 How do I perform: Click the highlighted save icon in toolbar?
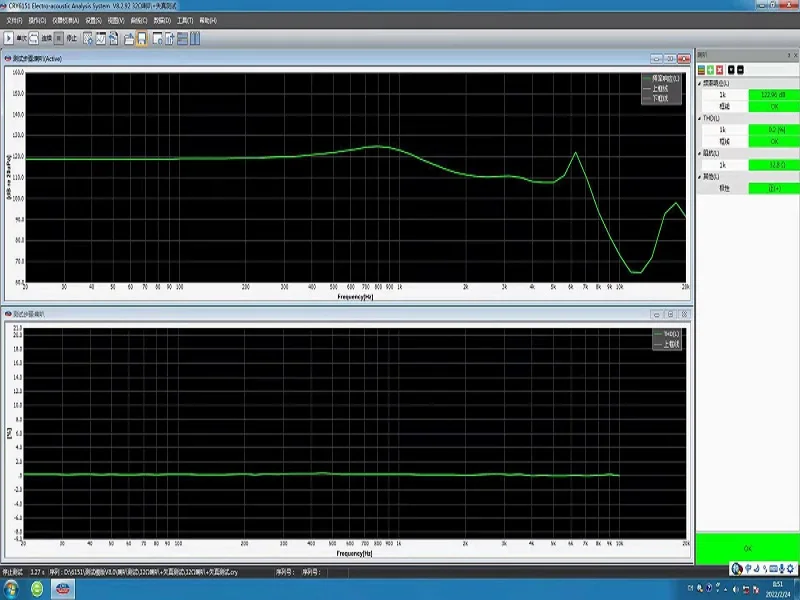142,38
